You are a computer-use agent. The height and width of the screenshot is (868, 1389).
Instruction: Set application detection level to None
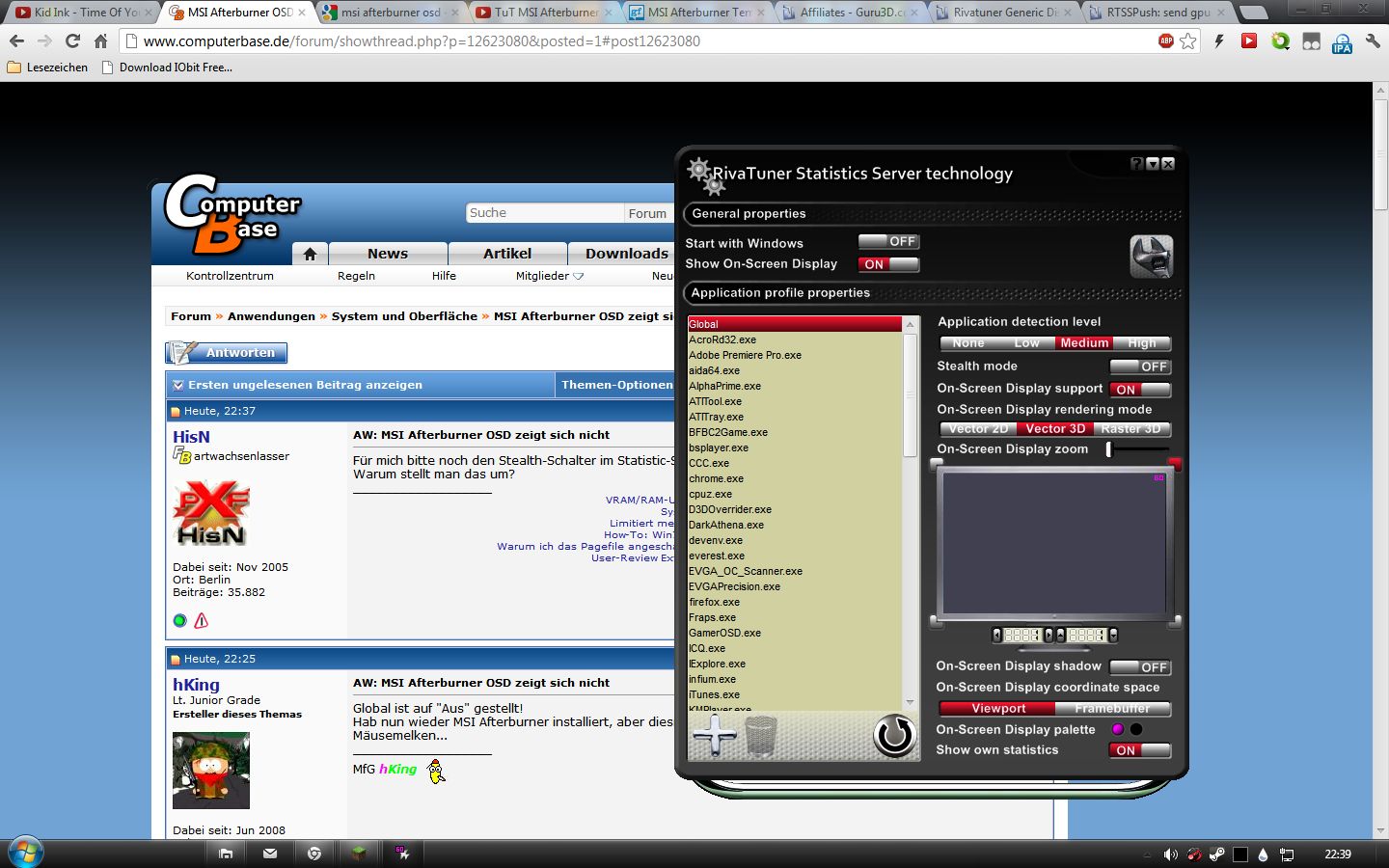[968, 343]
